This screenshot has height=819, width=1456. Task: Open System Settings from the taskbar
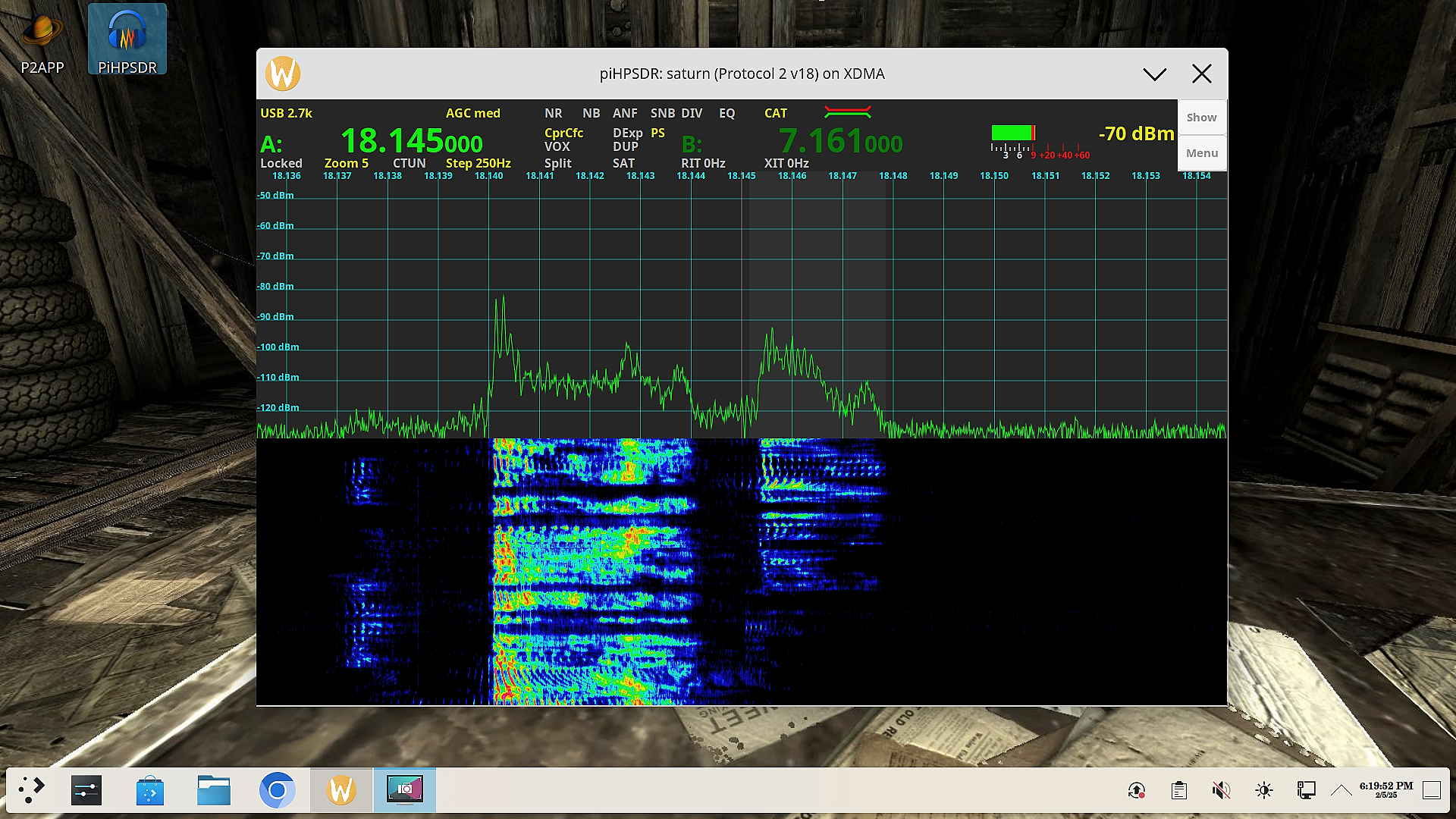[x=86, y=790]
